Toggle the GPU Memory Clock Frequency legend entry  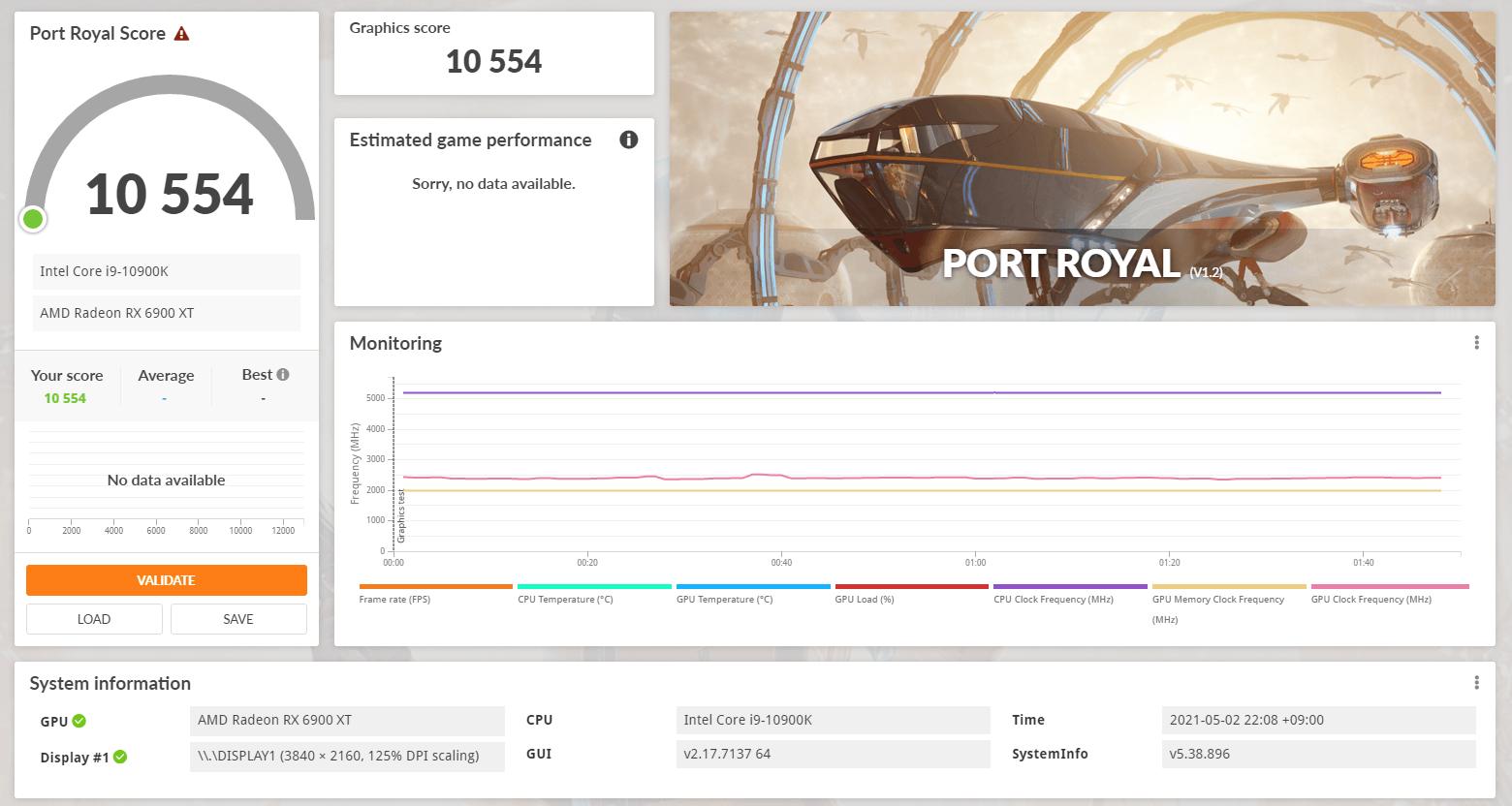coord(1229,604)
